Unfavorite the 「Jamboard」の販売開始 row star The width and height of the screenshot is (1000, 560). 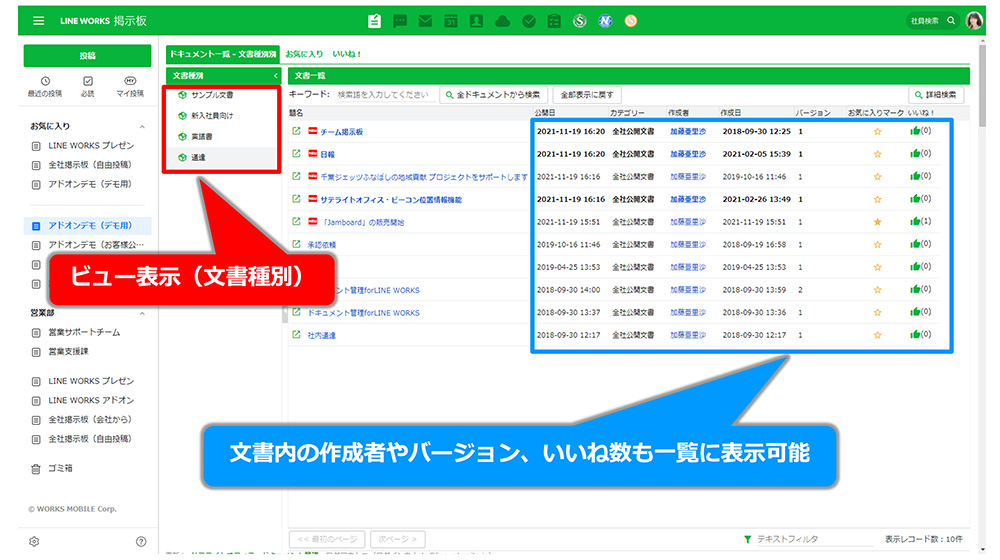(x=878, y=222)
